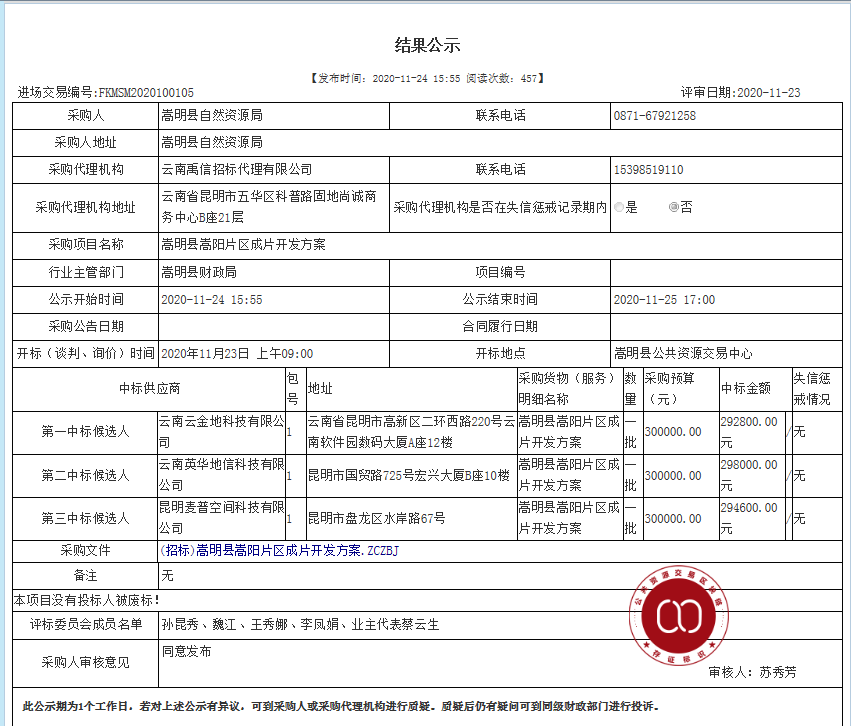Click the empty 项目编号 value field
This screenshot has width=851, height=726.
click(726, 272)
